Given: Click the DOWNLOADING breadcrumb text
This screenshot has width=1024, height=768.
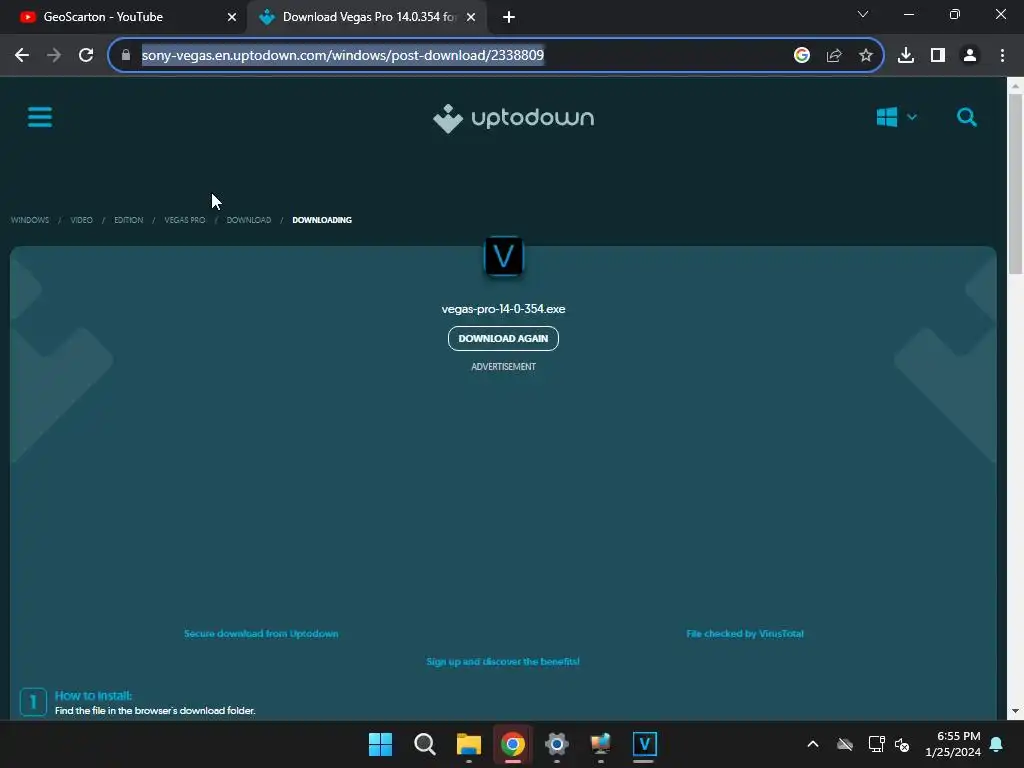Looking at the screenshot, I should (x=322, y=220).
